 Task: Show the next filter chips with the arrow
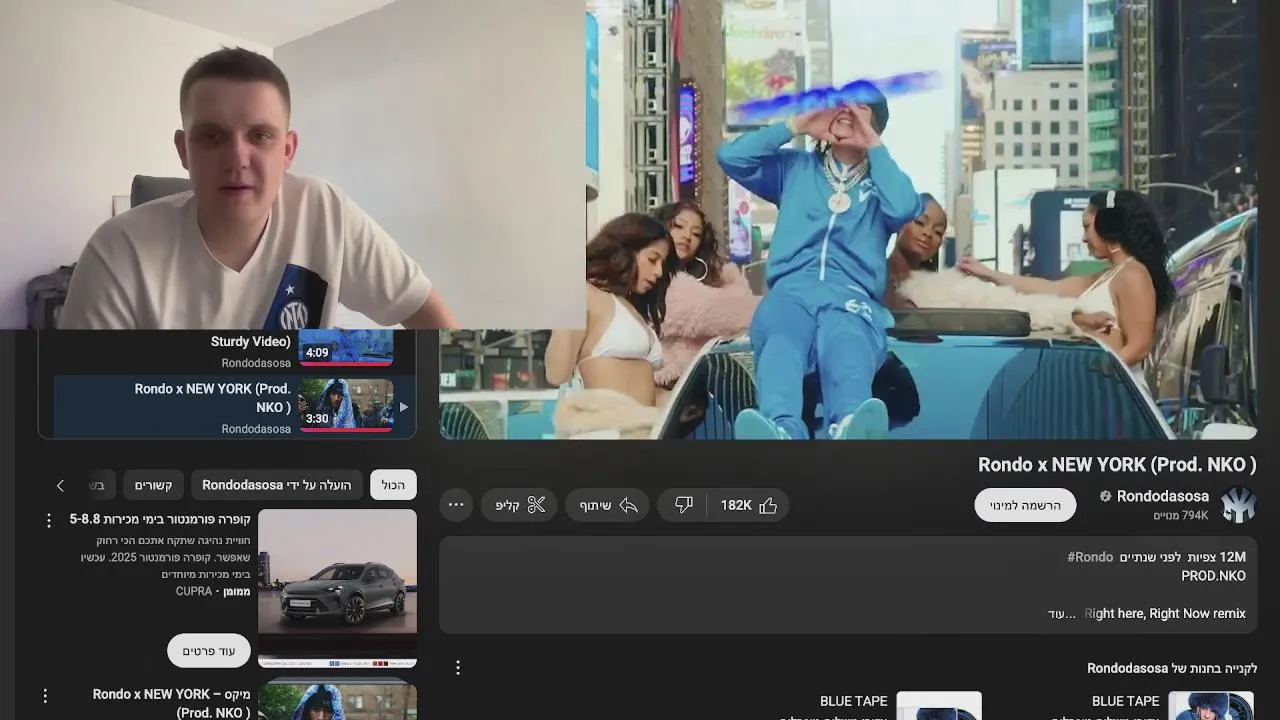60,485
